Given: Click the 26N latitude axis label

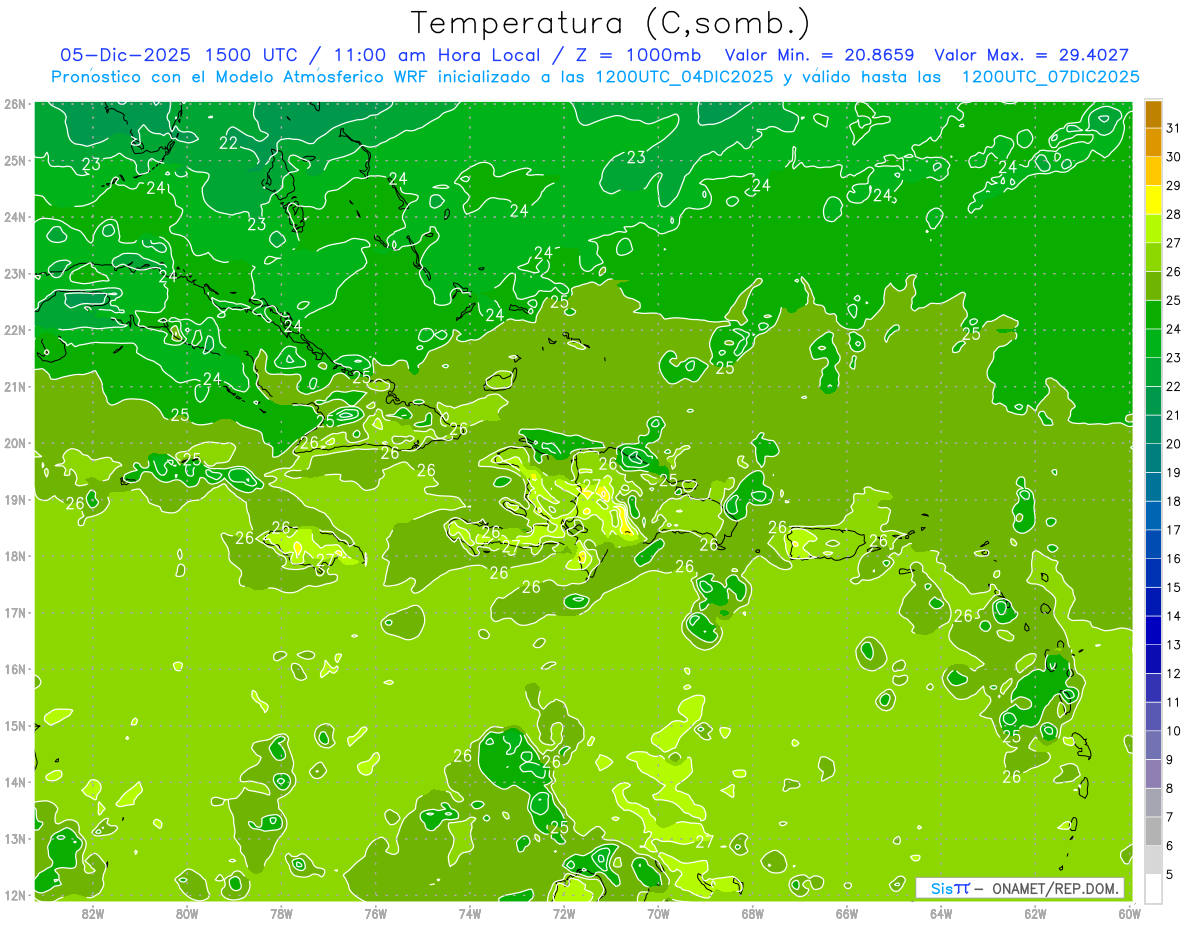Looking at the screenshot, I should pos(14,104).
